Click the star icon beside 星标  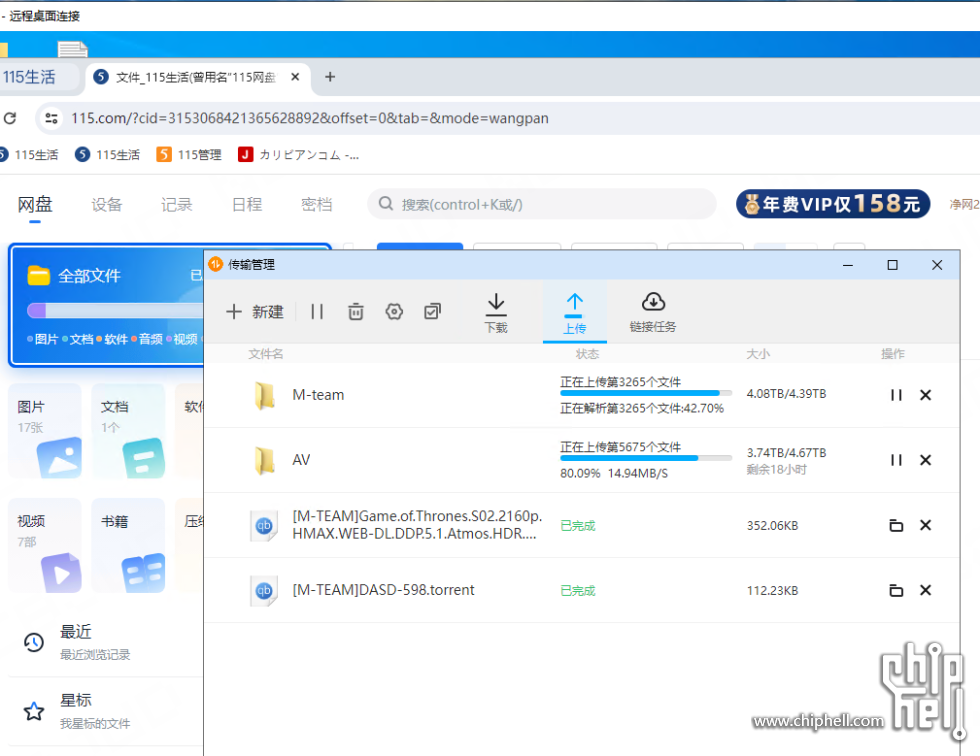coord(34,711)
